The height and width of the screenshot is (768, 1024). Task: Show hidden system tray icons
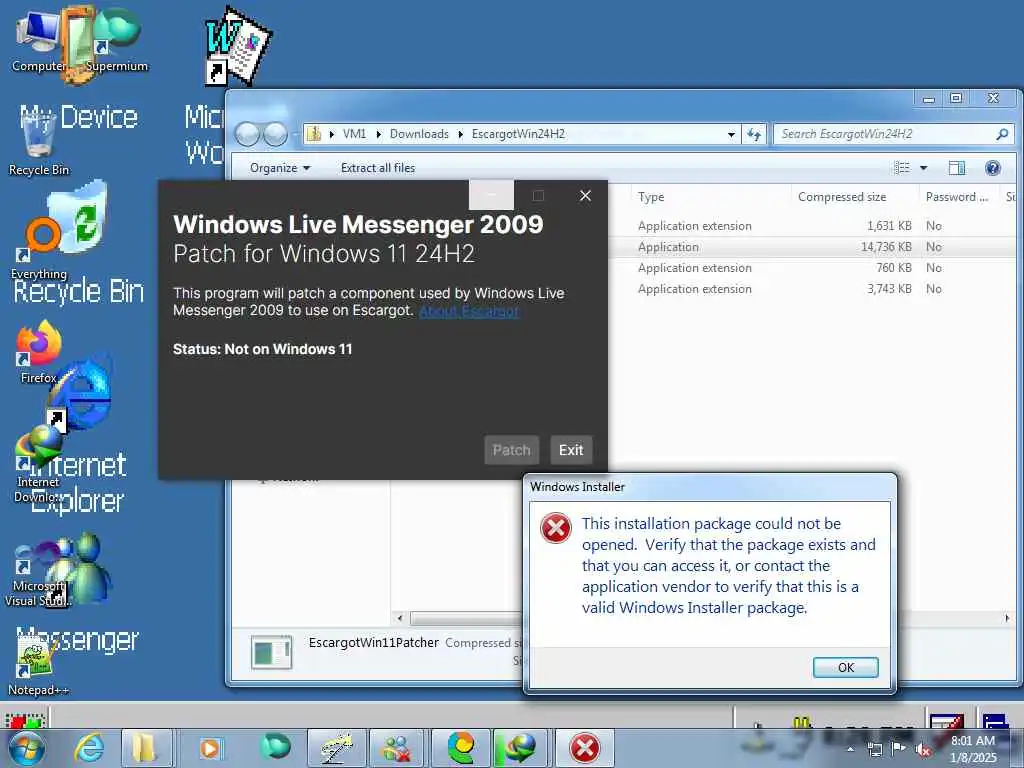850,749
